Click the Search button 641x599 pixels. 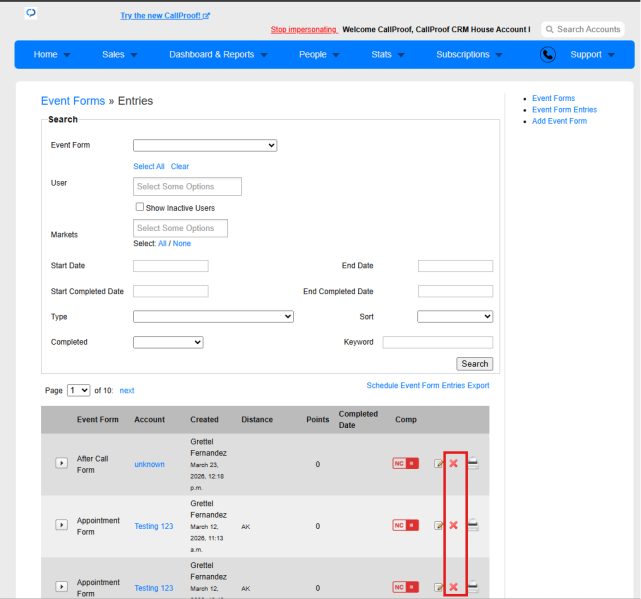475,364
